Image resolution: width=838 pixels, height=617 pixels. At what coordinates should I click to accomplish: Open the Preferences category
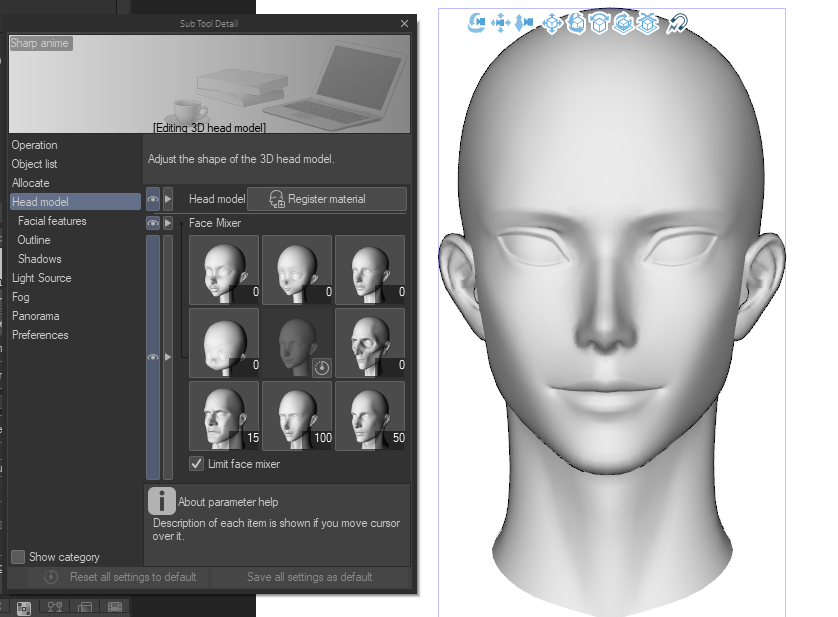(x=75, y=335)
